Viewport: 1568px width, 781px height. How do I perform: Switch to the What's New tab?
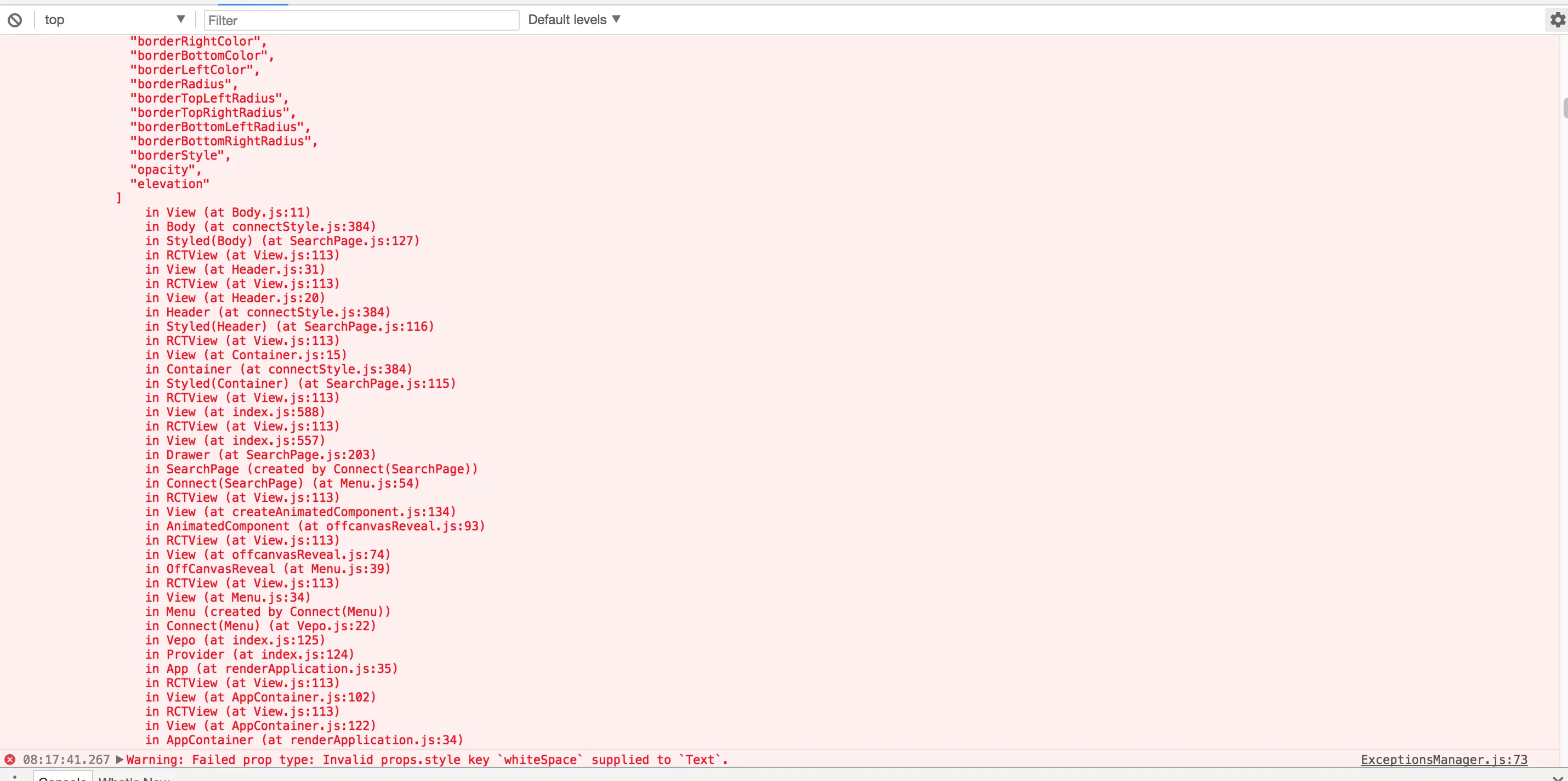coord(134,779)
